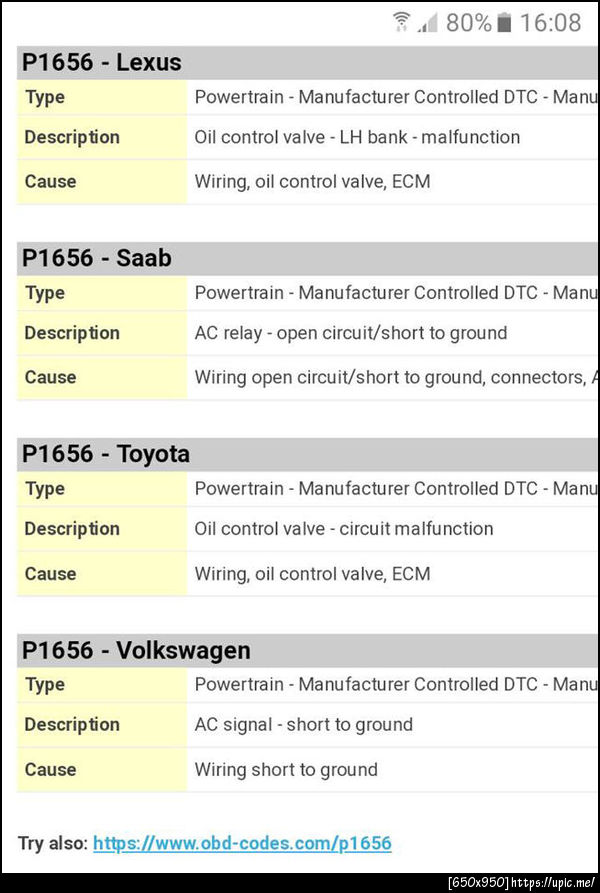The image size is (600, 893).
Task: Click the Description label under Volkswagen
Action: tap(72, 724)
